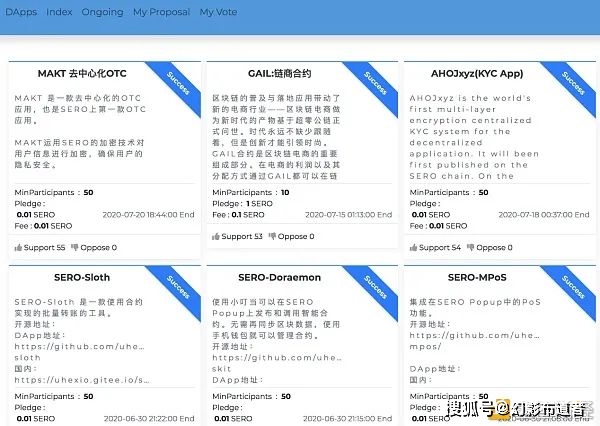Go to the Index page

coord(59,12)
